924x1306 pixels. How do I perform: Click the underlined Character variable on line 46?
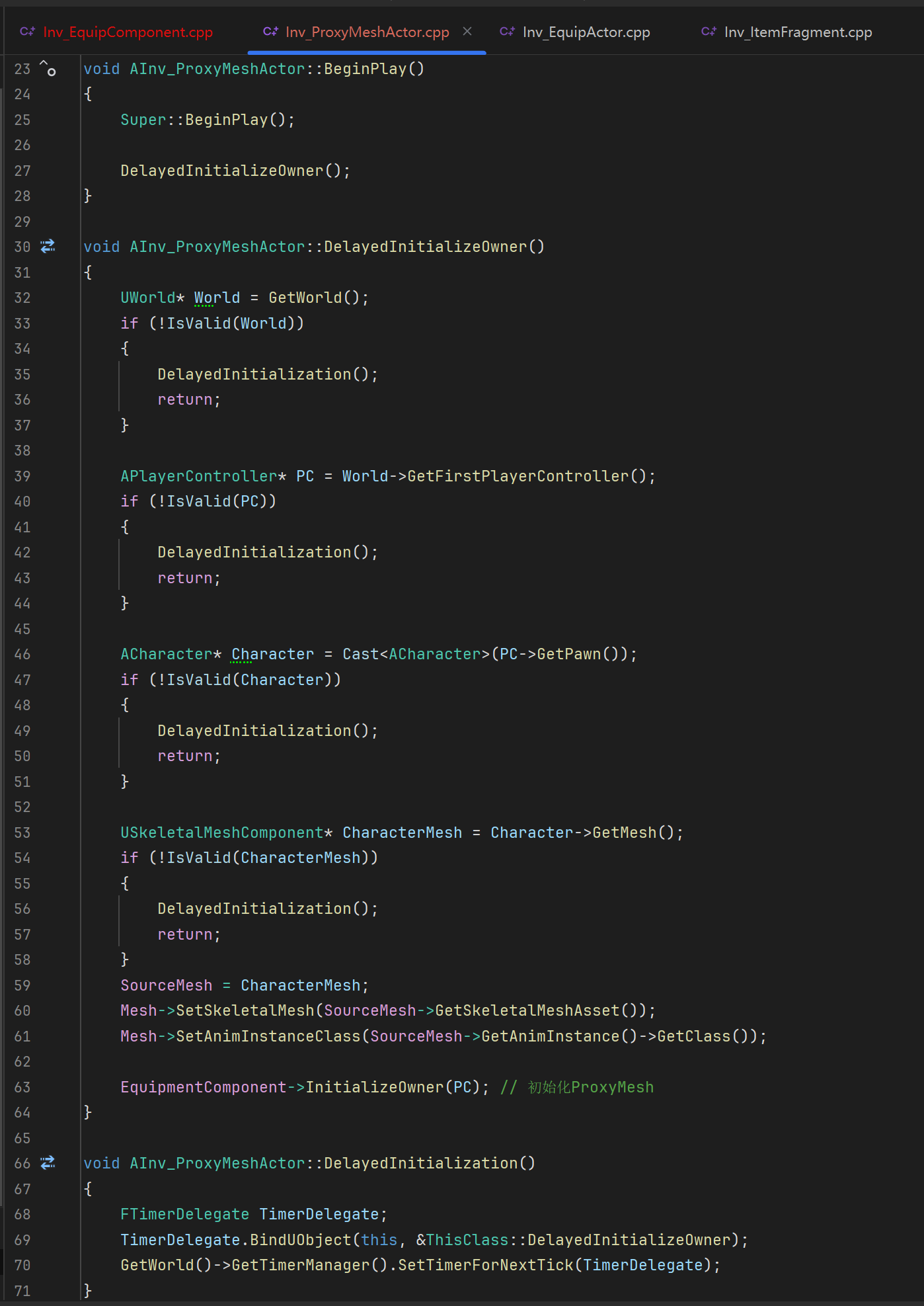272,654
